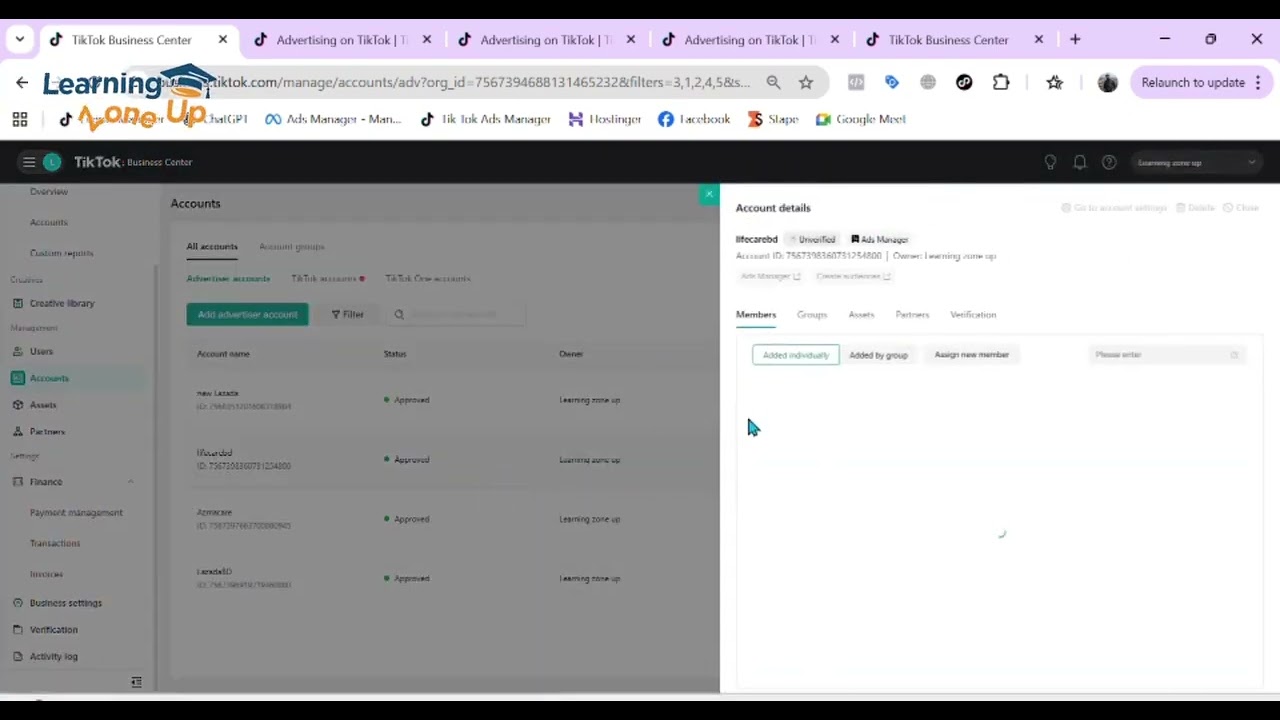Click the new Lazada account row name
1280x720 pixels.
pyautogui.click(x=218, y=394)
